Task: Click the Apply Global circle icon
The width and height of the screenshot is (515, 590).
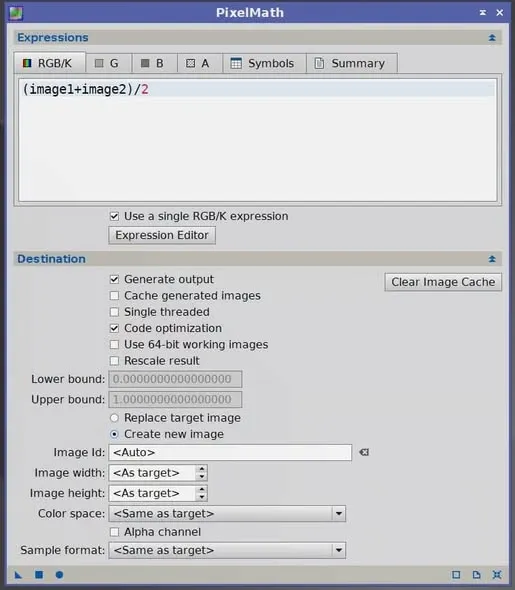Action: click(x=59, y=575)
